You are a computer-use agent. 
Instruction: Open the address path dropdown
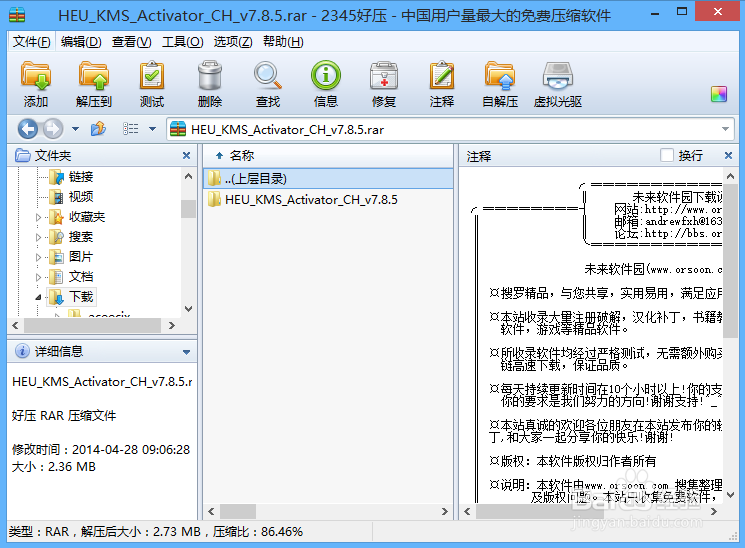[x=725, y=129]
